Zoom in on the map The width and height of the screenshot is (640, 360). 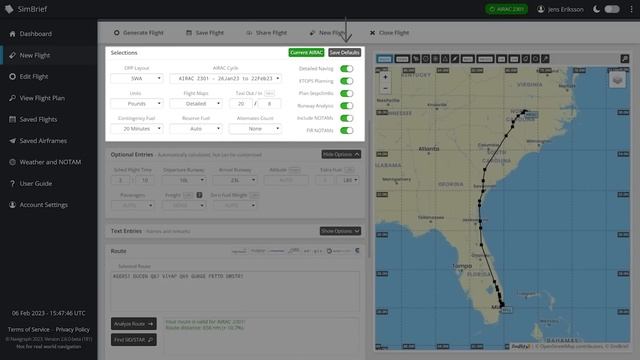point(385,77)
